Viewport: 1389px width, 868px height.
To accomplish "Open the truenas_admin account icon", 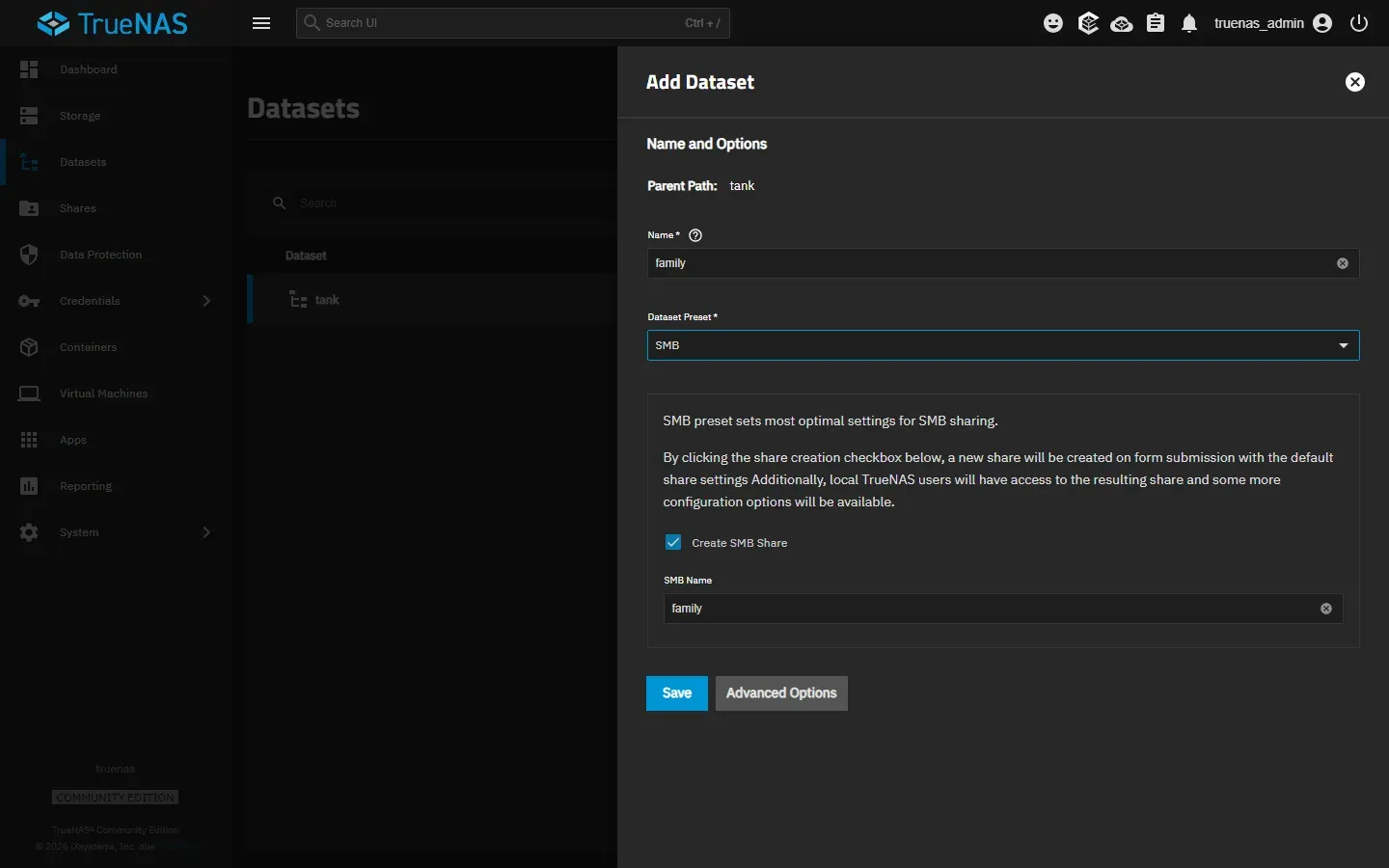I will pyautogui.click(x=1322, y=23).
